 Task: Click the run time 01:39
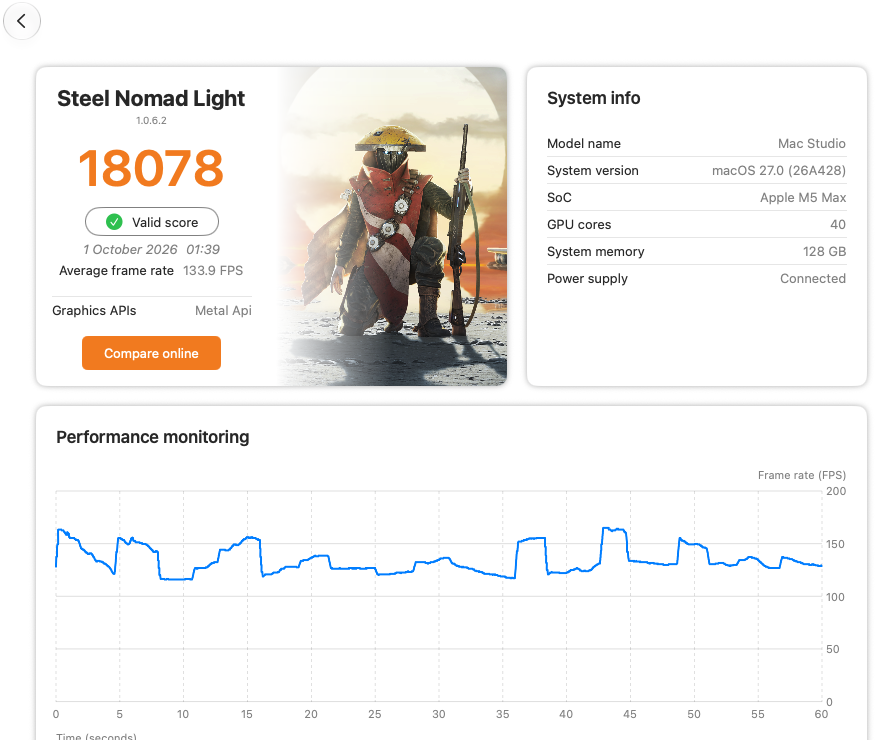click(x=203, y=249)
